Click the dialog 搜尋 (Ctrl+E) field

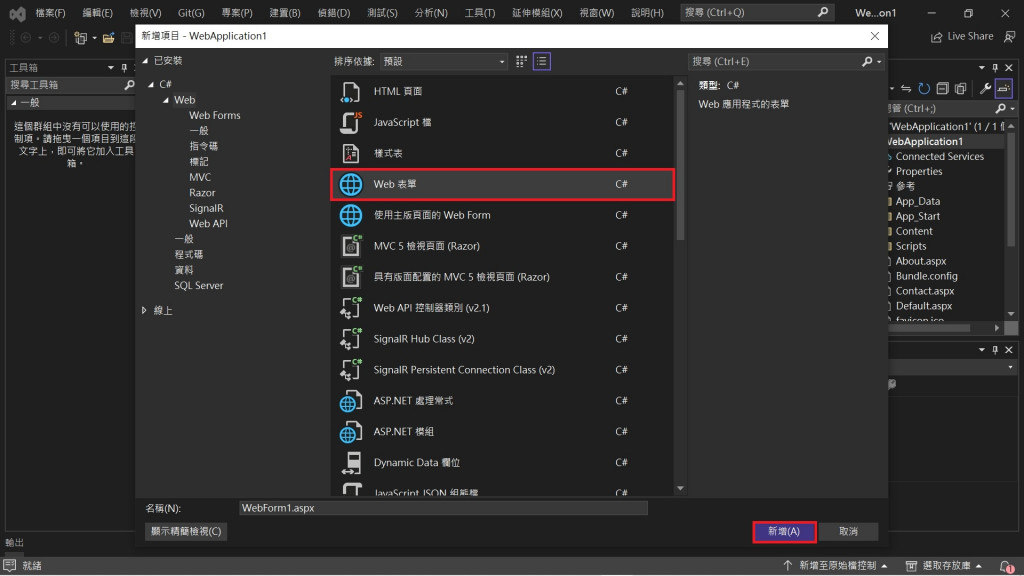776,61
